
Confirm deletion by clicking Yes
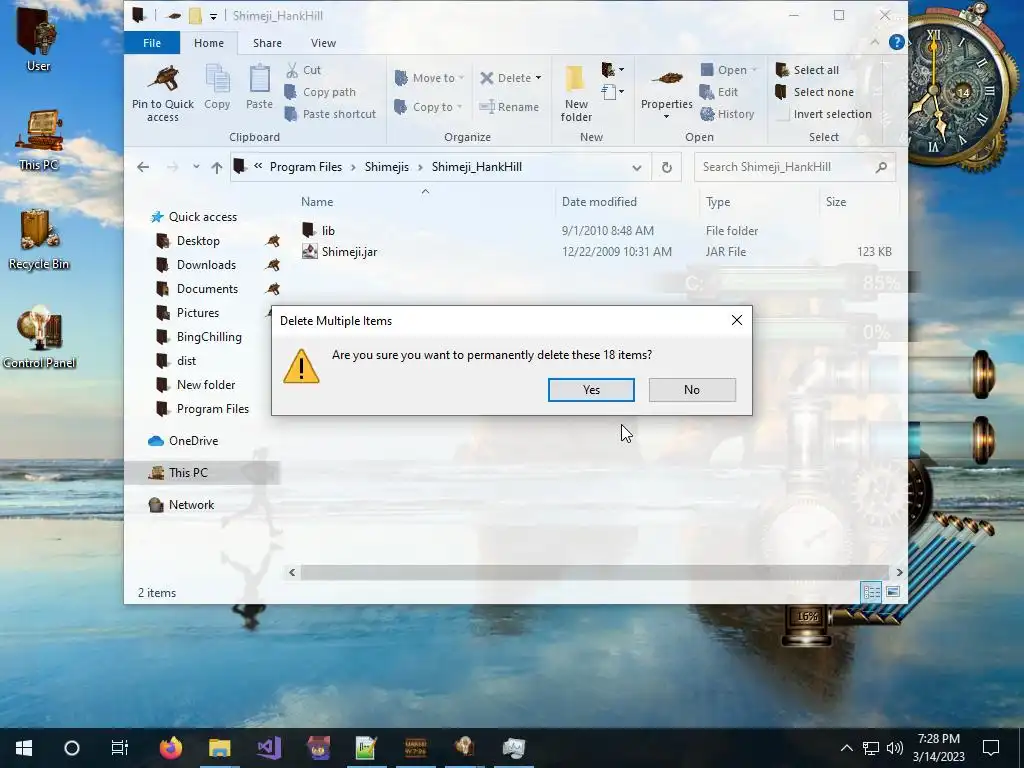click(x=591, y=390)
